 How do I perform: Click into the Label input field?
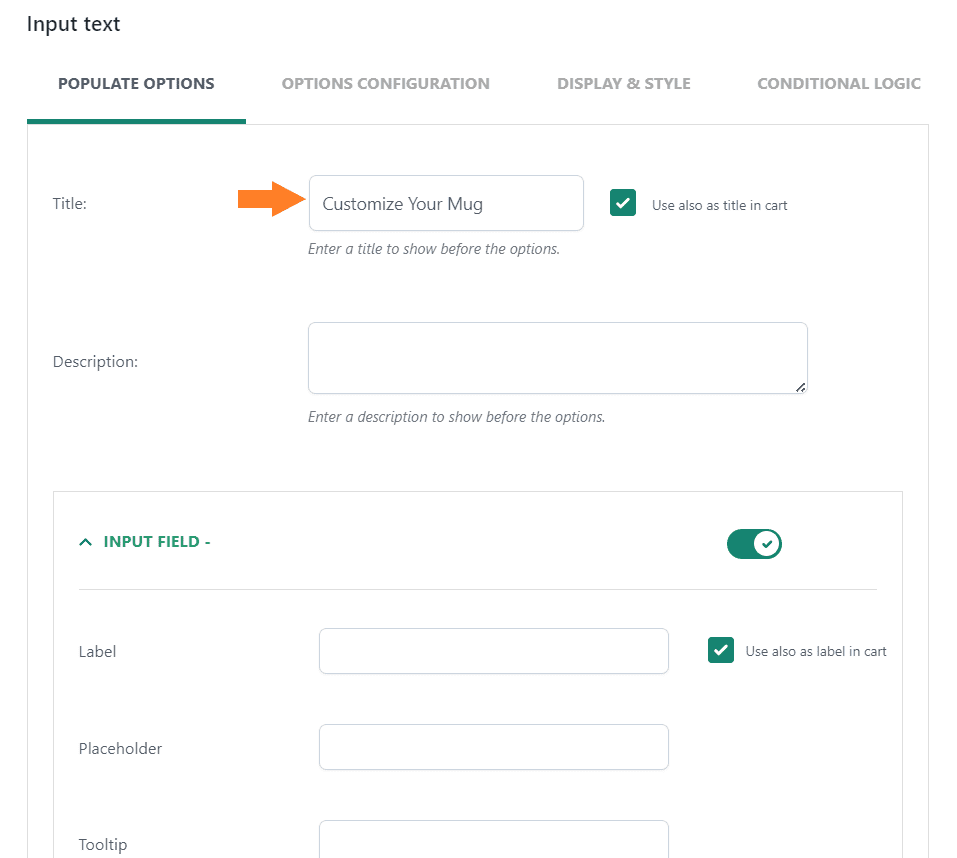point(494,651)
